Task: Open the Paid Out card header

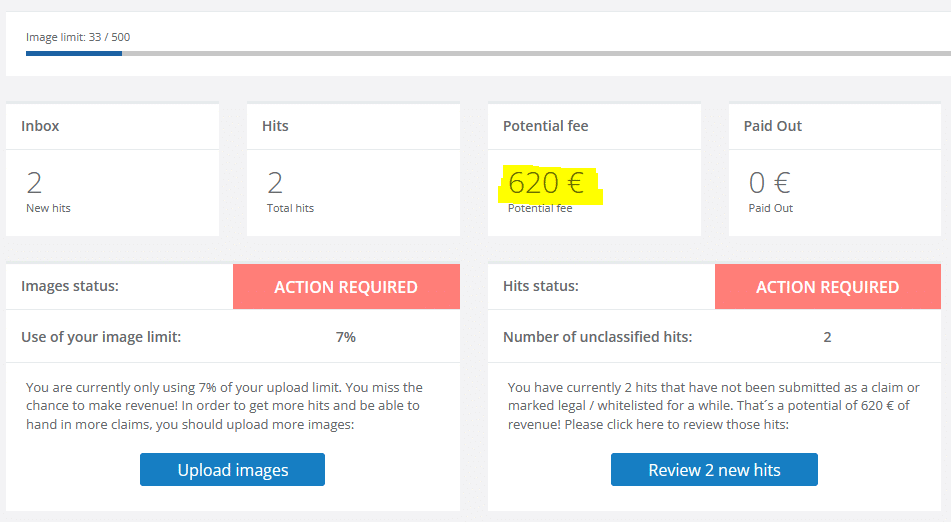Action: coord(772,126)
